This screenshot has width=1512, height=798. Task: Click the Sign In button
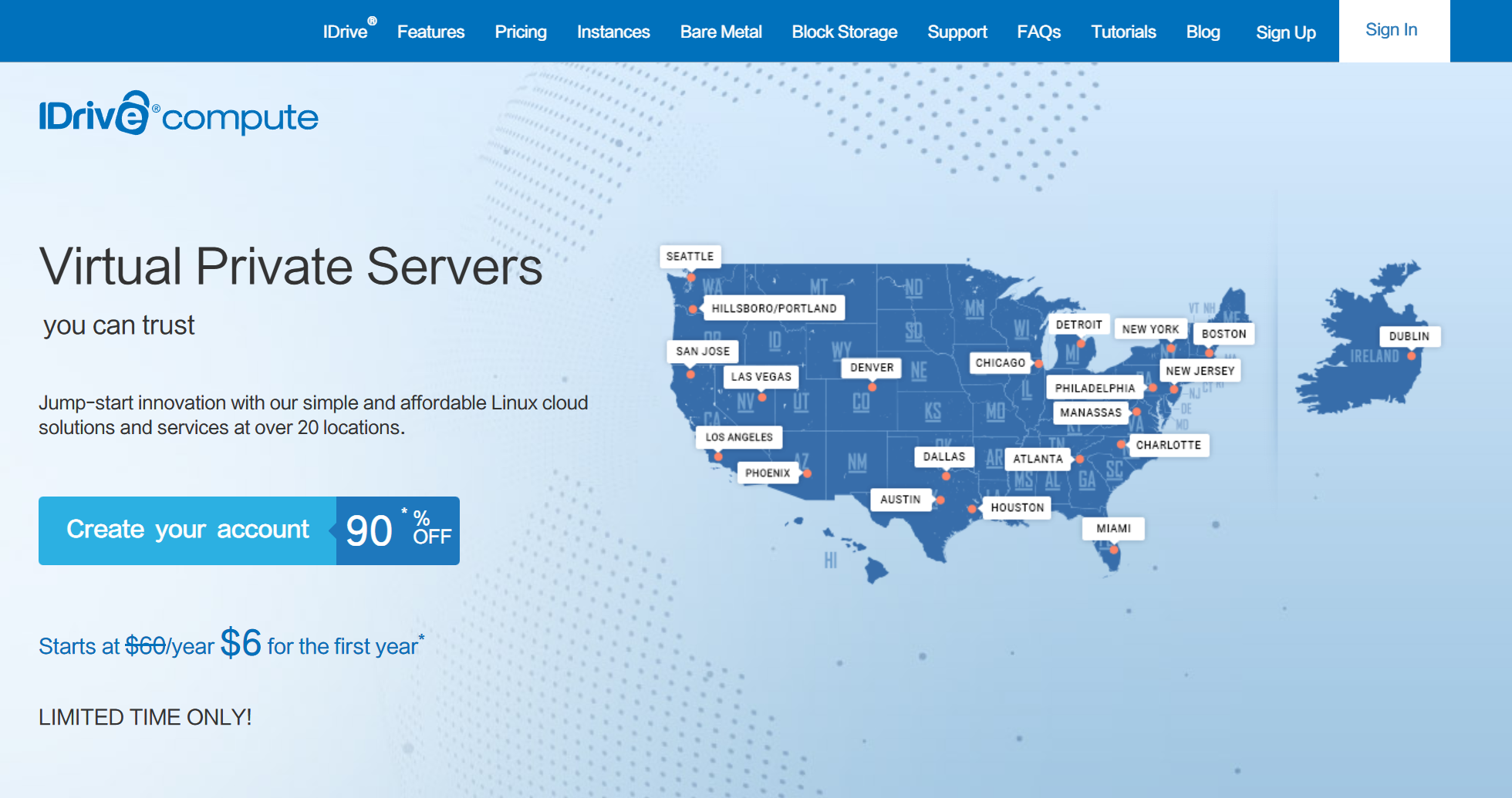tap(1394, 31)
